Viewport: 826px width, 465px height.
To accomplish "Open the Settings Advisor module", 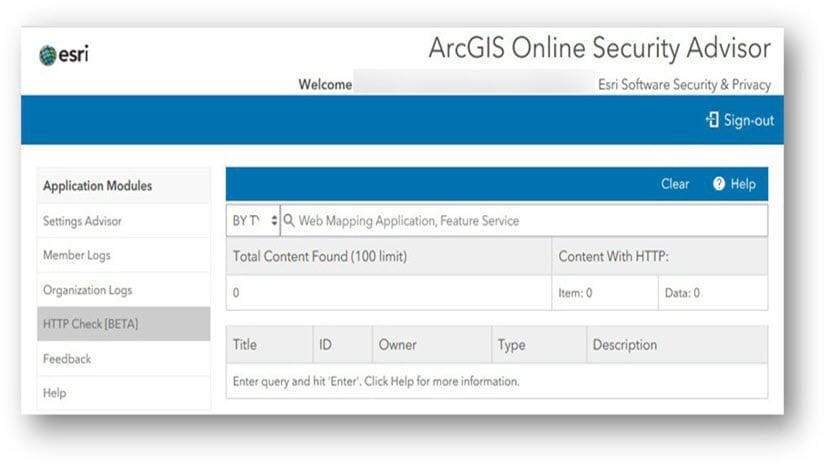I will (123, 221).
